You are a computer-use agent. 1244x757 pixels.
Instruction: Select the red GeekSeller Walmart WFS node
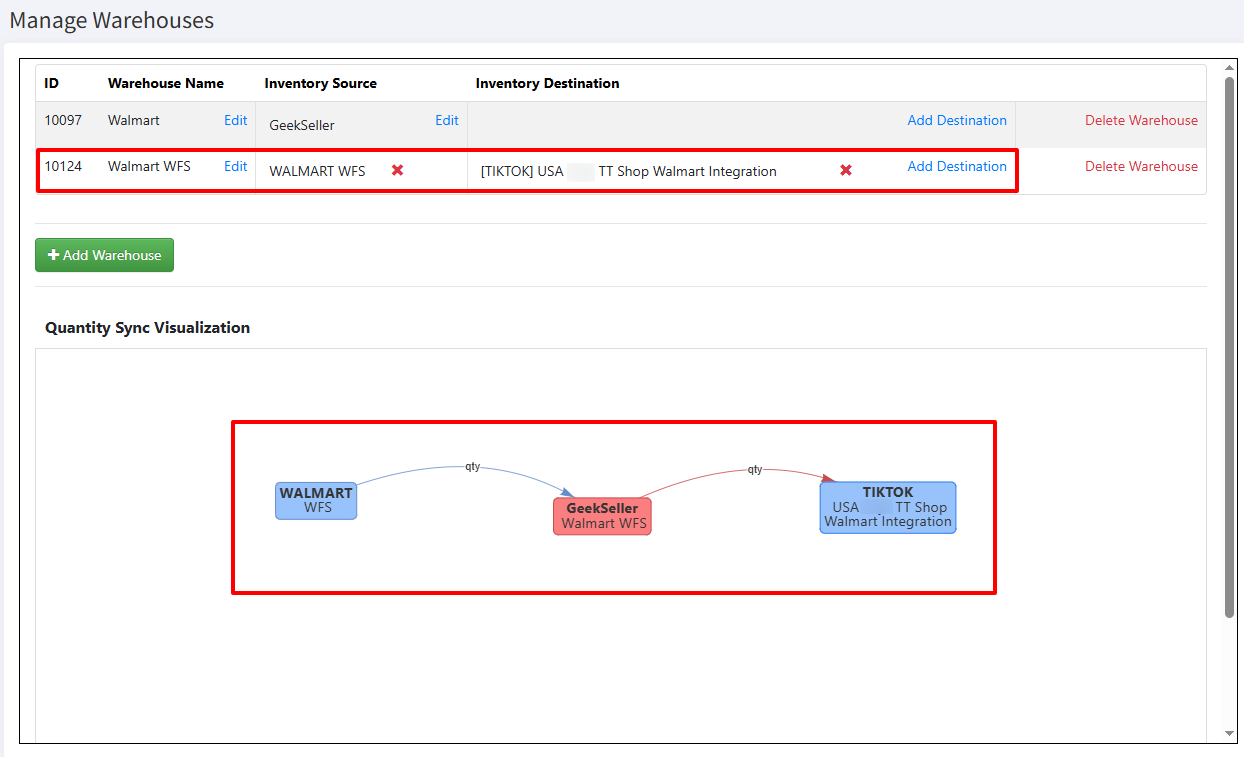[x=602, y=516]
